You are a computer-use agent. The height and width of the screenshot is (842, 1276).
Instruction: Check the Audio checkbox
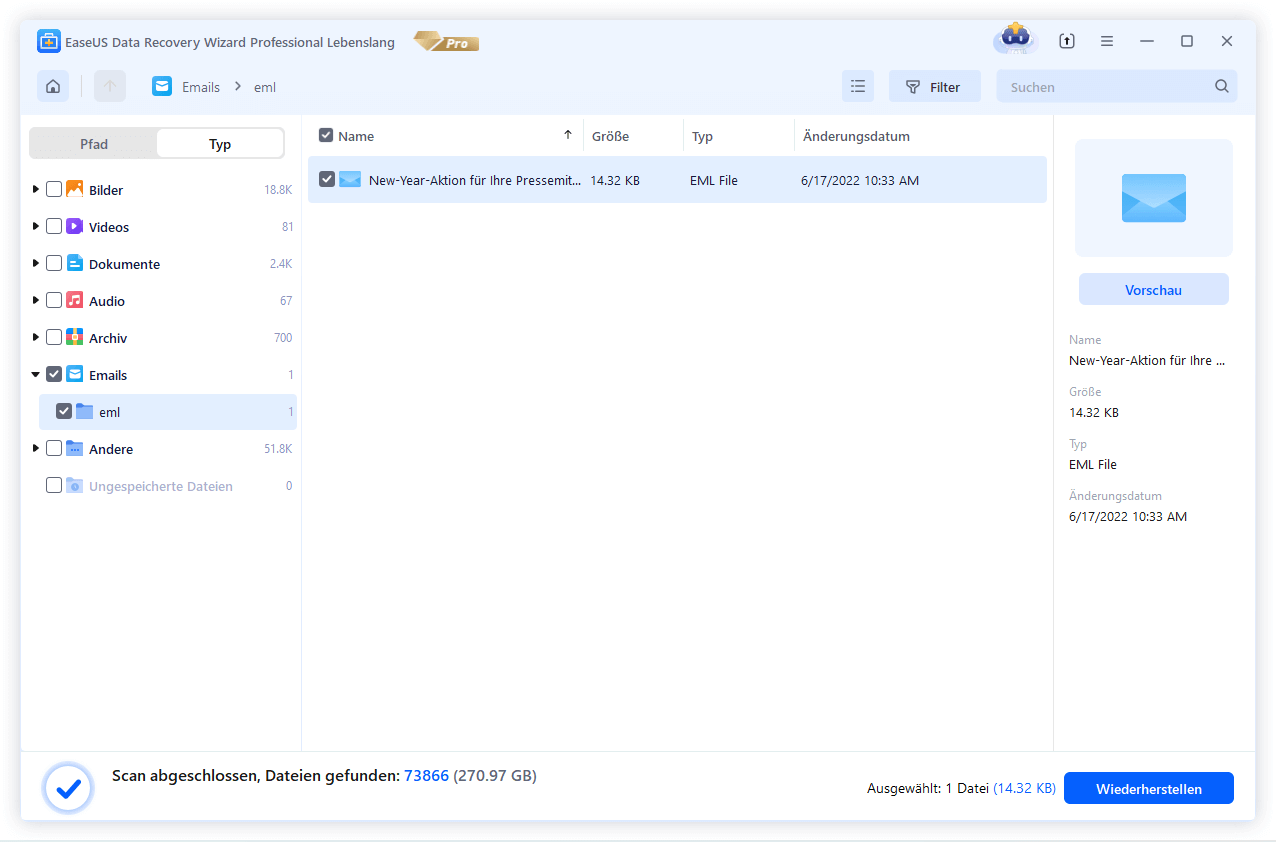point(54,301)
